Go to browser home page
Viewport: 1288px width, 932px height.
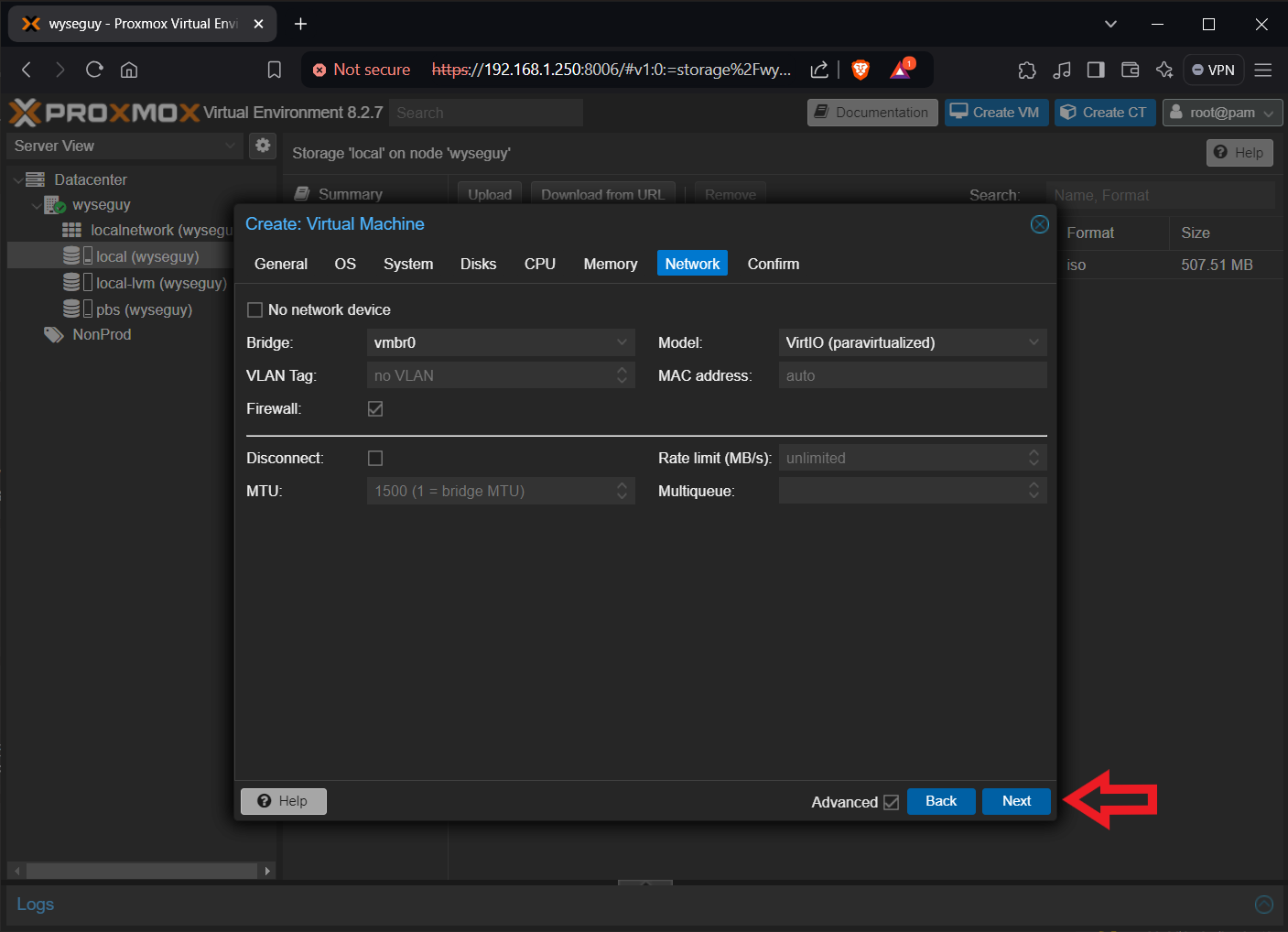[129, 70]
